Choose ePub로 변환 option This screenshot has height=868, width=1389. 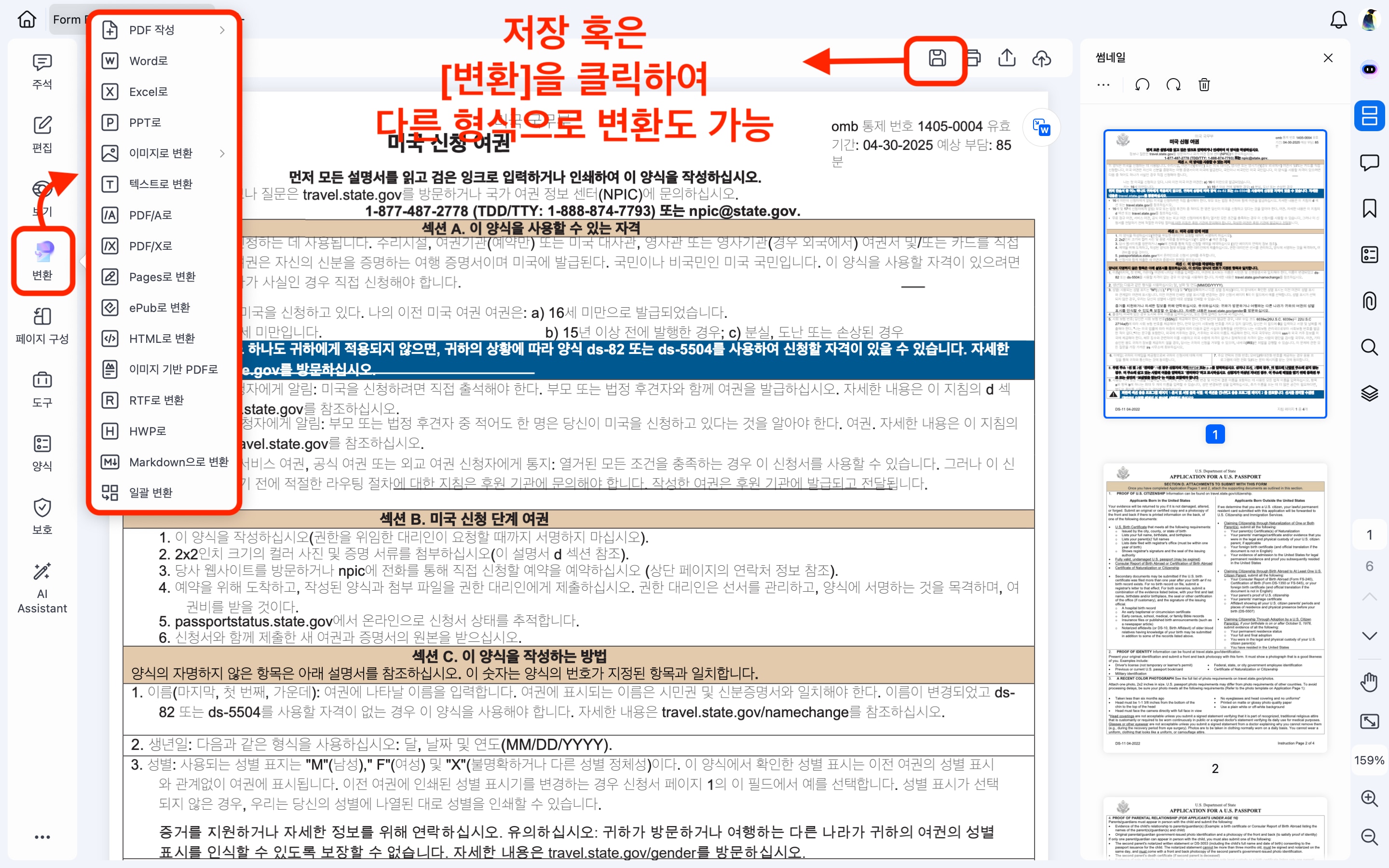pos(163,308)
